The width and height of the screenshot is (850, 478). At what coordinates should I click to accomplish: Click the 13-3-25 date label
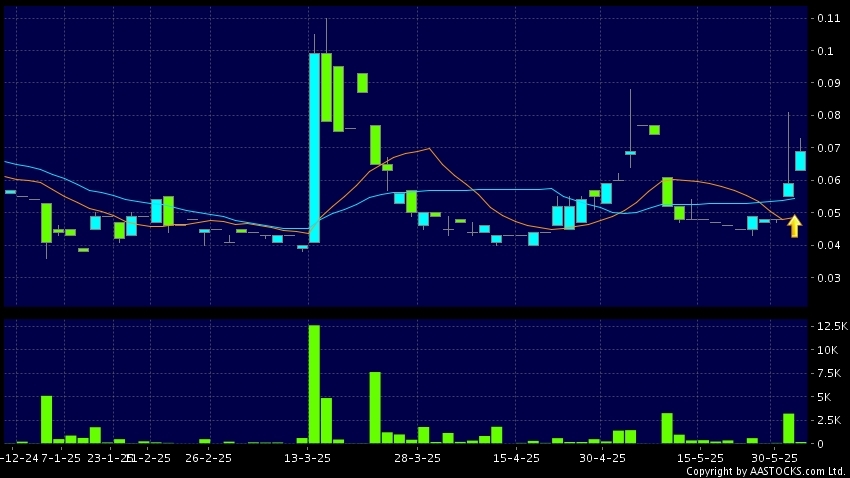click(x=307, y=458)
